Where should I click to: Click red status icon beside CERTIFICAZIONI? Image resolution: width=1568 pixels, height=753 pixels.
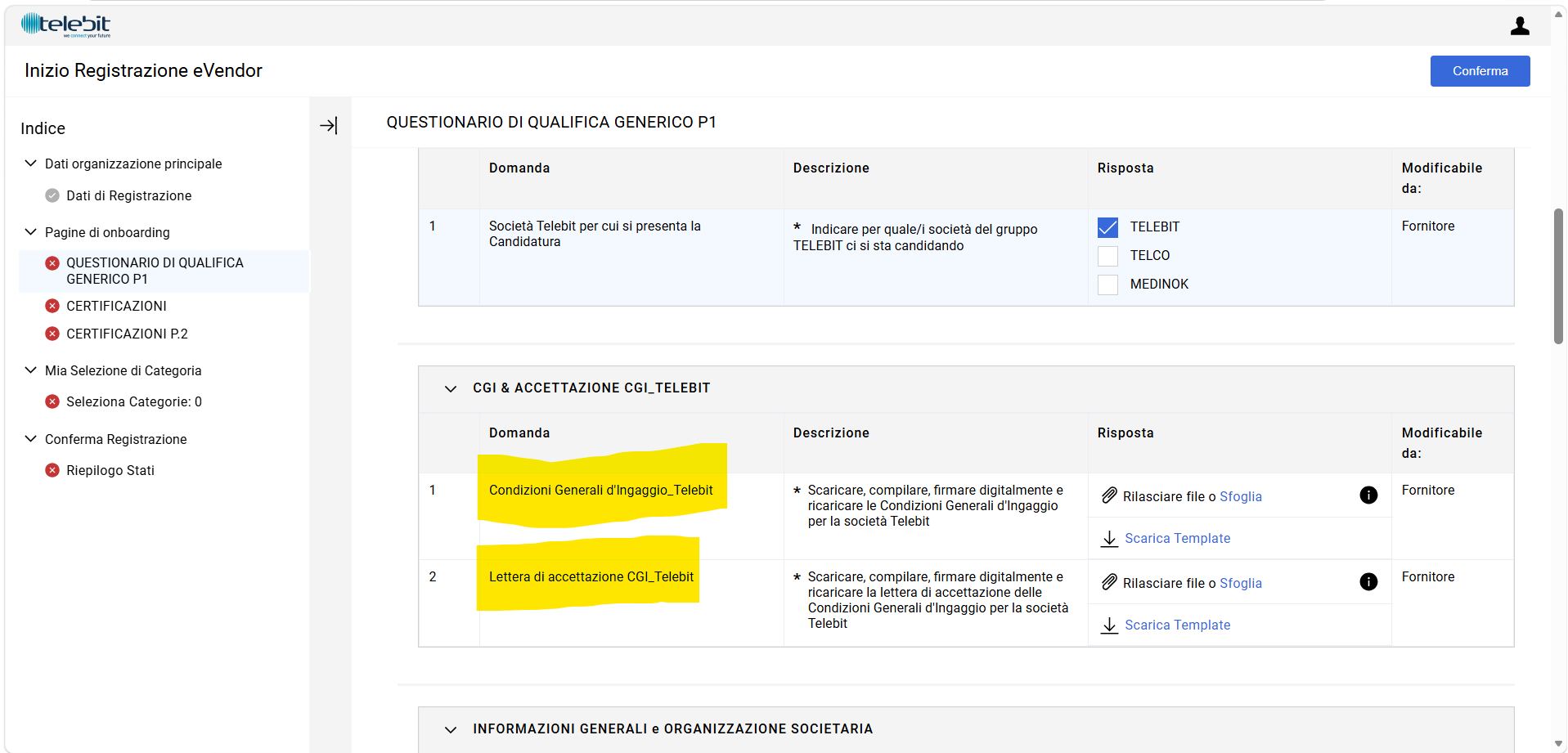[52, 306]
